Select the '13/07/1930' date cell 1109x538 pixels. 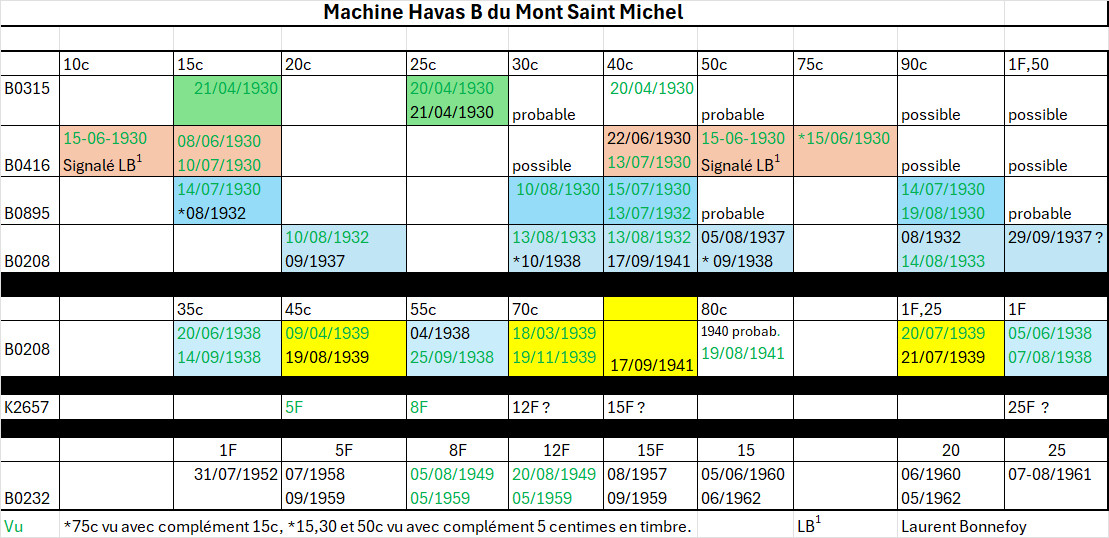[x=648, y=163]
